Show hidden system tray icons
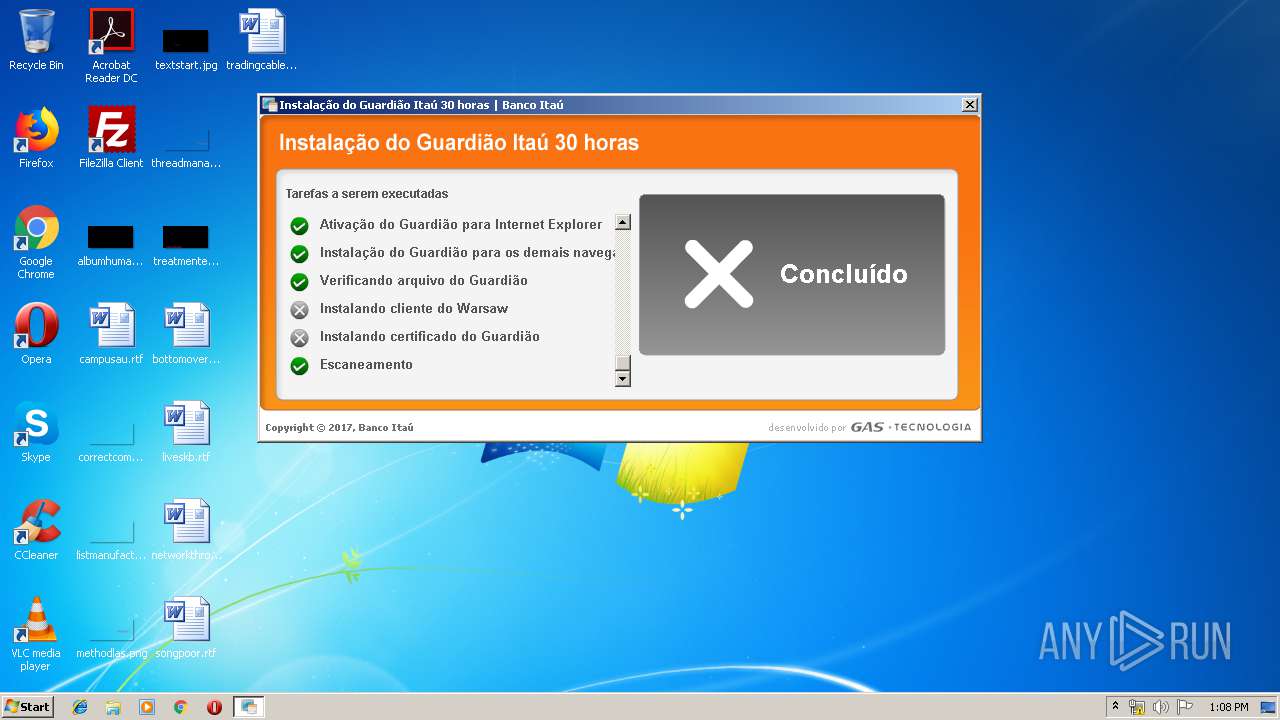The width and height of the screenshot is (1280, 720). (x=1115, y=707)
